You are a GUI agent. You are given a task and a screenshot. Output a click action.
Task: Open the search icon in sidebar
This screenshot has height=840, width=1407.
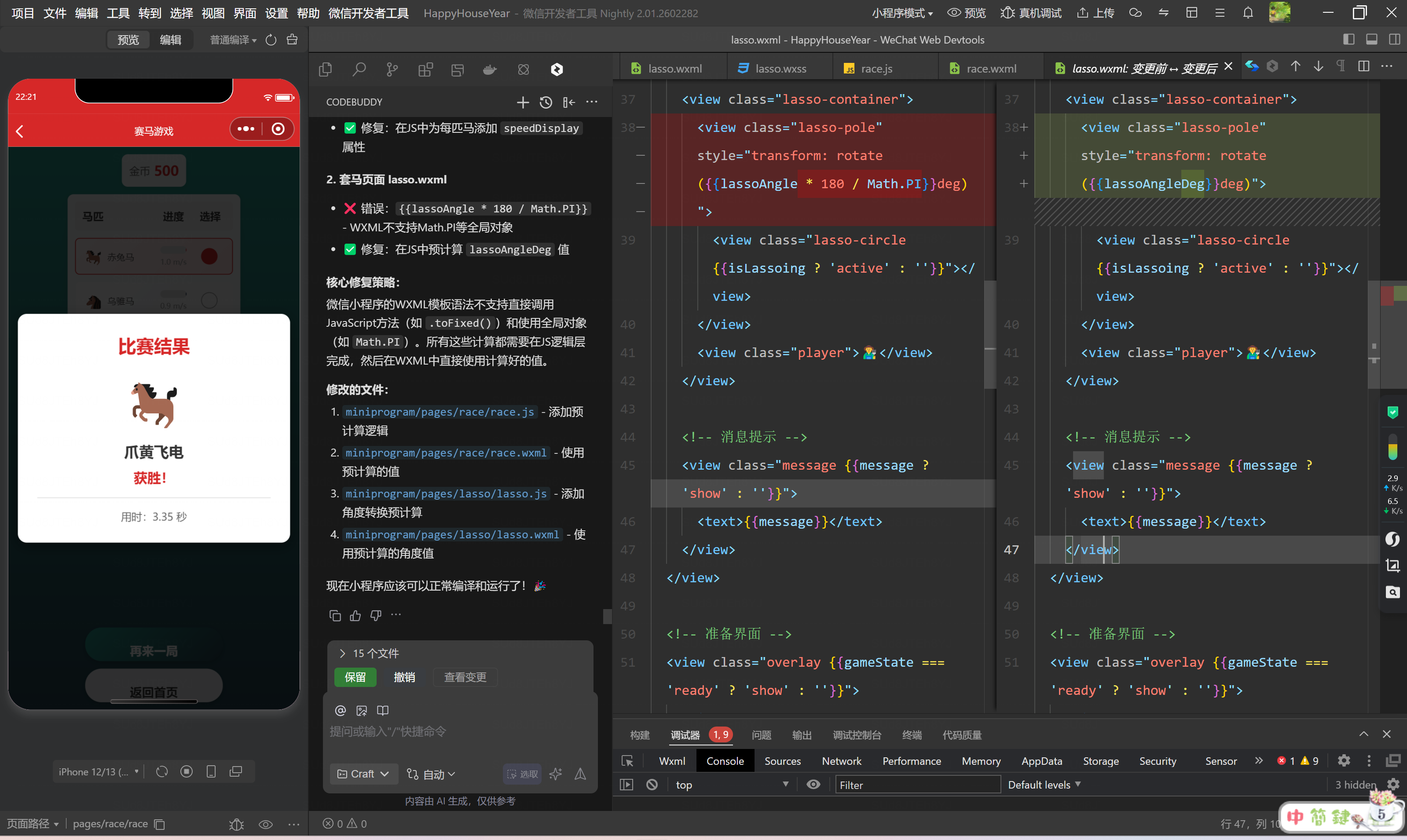click(x=359, y=69)
